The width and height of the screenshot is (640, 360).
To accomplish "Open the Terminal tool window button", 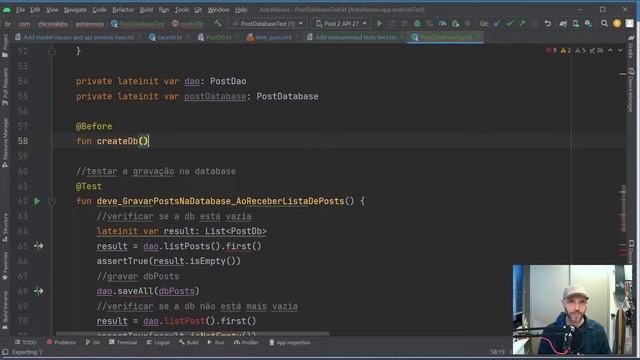I will click(x=123, y=342).
